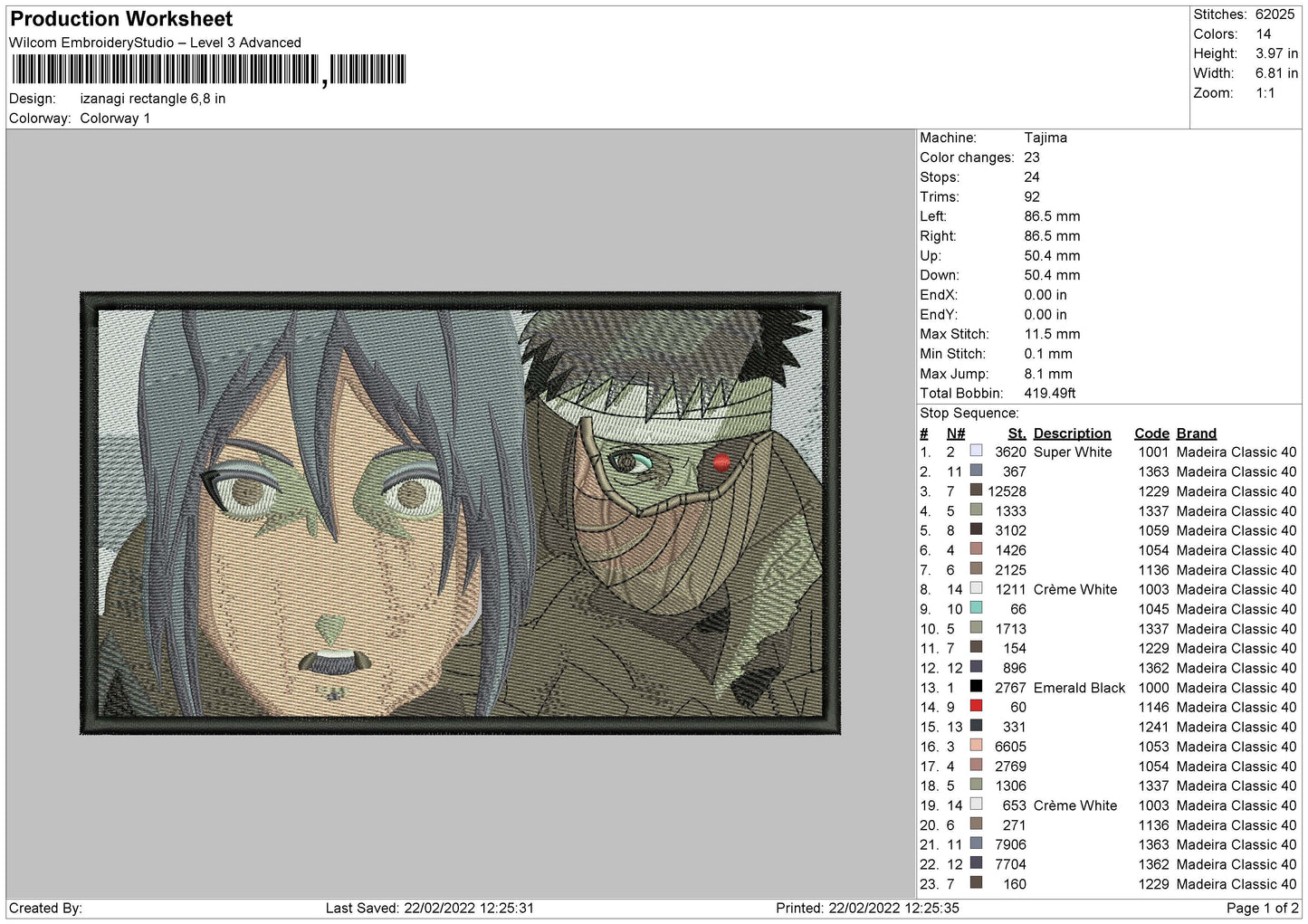The width and height of the screenshot is (1308, 924).
Task: Click the embroidered design preview image
Action: (461, 512)
